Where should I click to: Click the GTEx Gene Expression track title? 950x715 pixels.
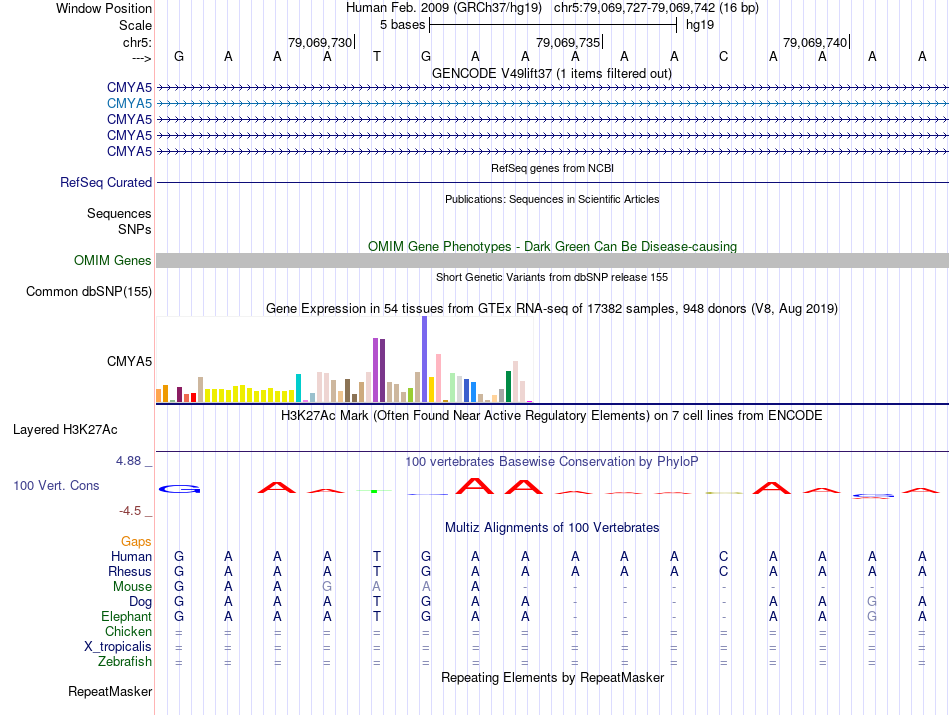click(552, 308)
